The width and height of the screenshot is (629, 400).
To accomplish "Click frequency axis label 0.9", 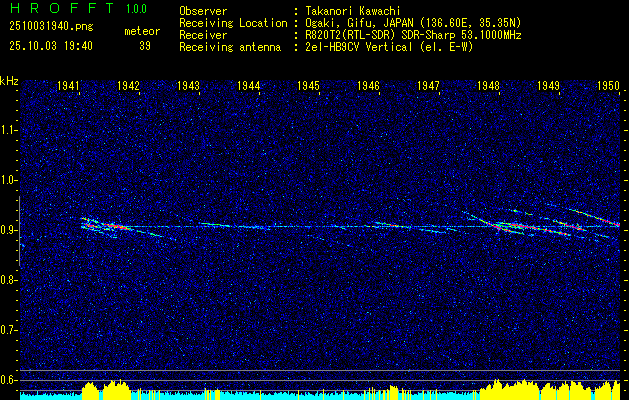I will (x=8, y=230).
